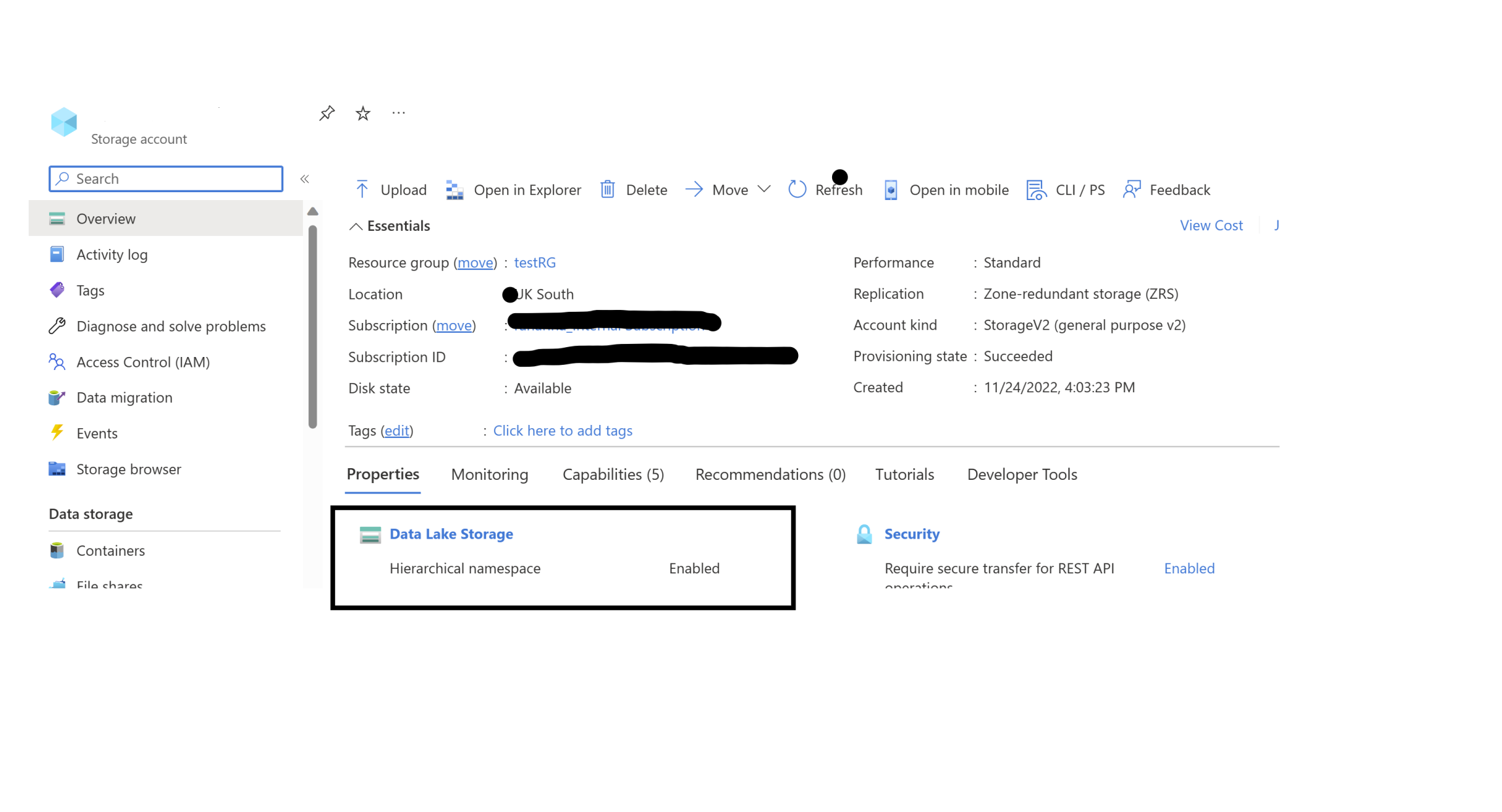The image size is (1502, 812).
Task: Collapse the sidebar with double chevron
Action: pyautogui.click(x=305, y=178)
